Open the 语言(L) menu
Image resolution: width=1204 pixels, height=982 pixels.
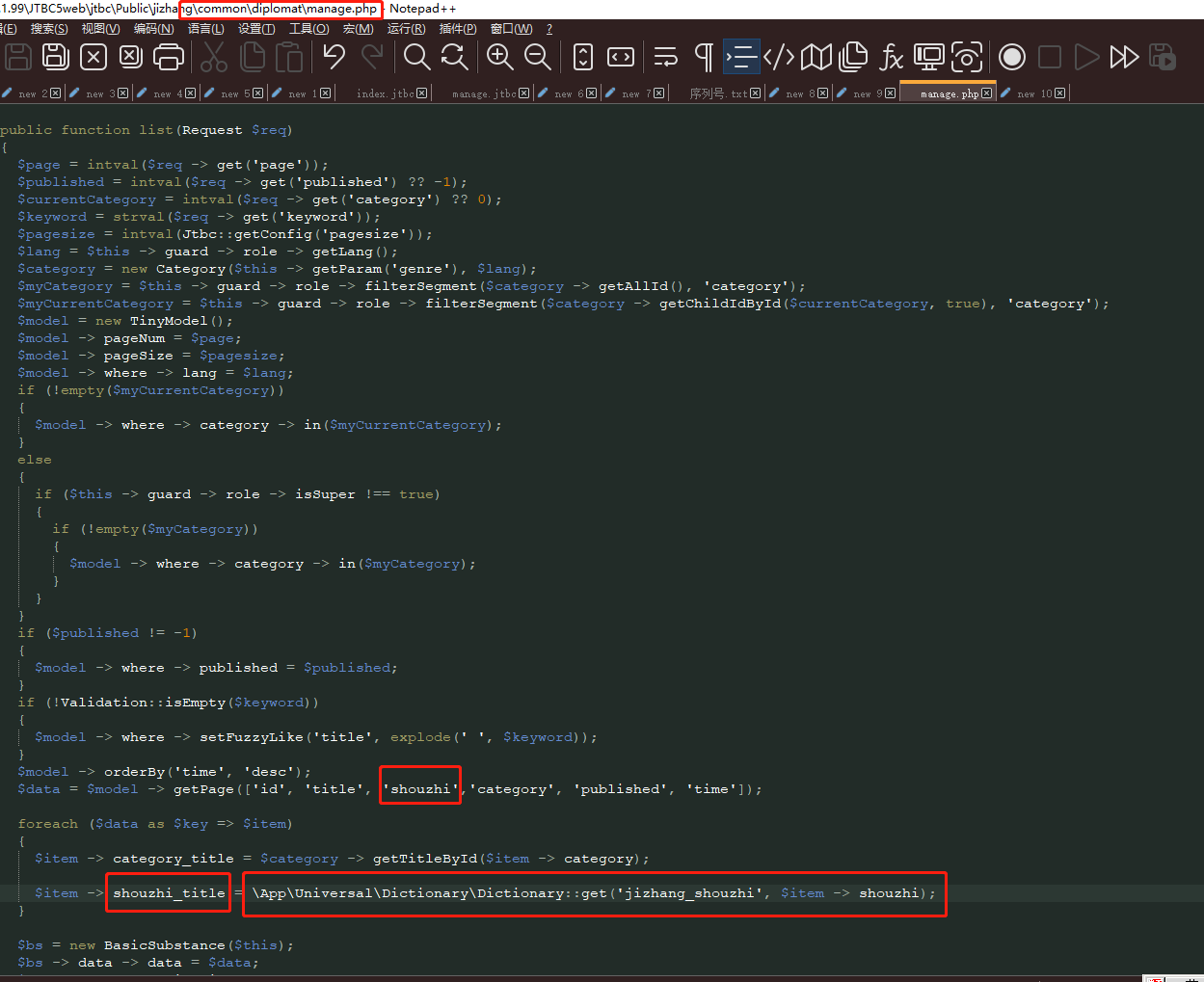point(205,29)
